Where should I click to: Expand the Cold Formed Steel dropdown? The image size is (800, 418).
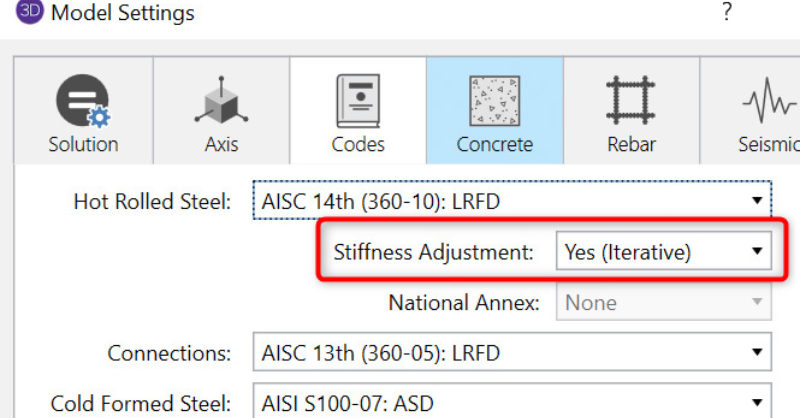point(513,404)
